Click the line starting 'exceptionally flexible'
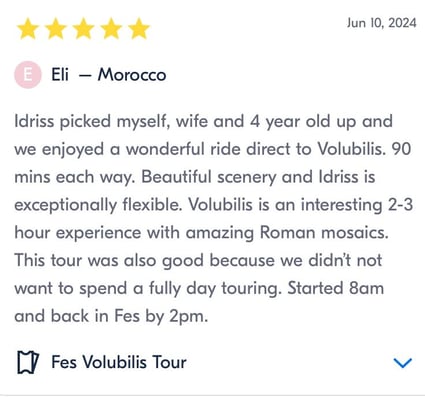 coord(214,205)
